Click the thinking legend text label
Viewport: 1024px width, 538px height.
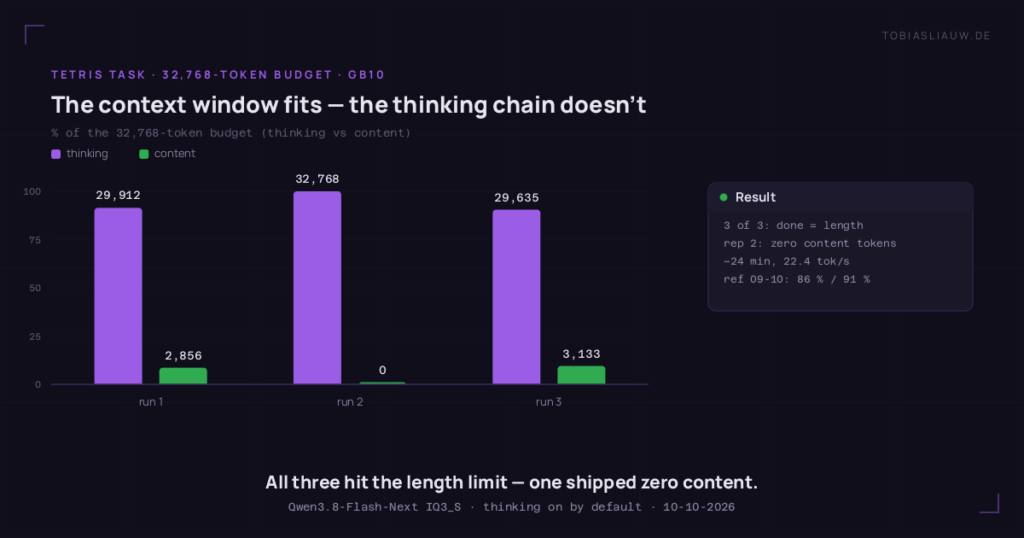point(87,153)
